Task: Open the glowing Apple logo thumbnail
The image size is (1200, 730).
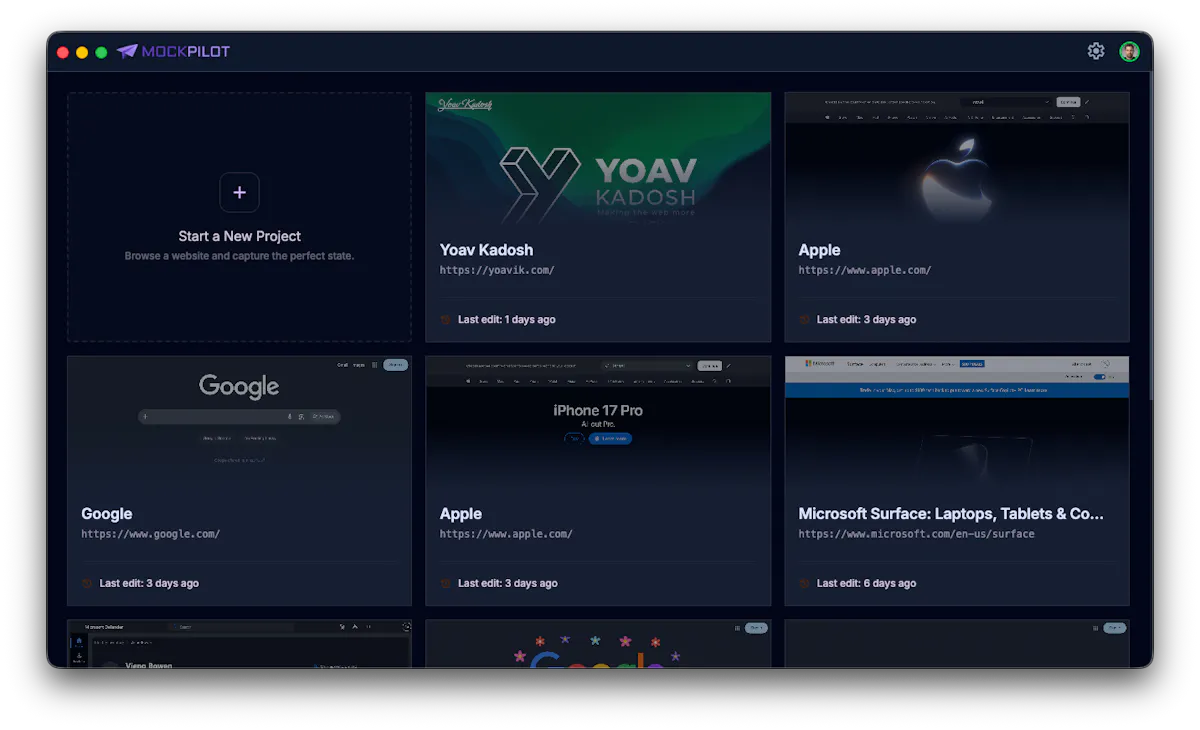Action: 957,159
